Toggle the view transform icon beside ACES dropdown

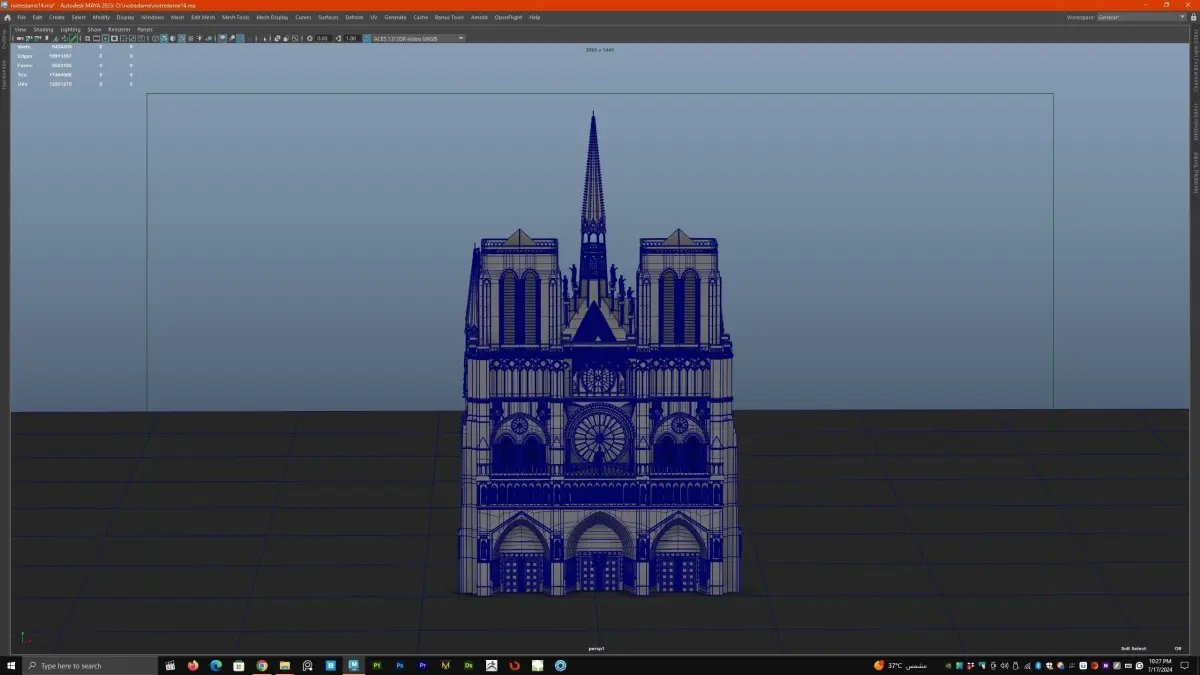coord(367,38)
